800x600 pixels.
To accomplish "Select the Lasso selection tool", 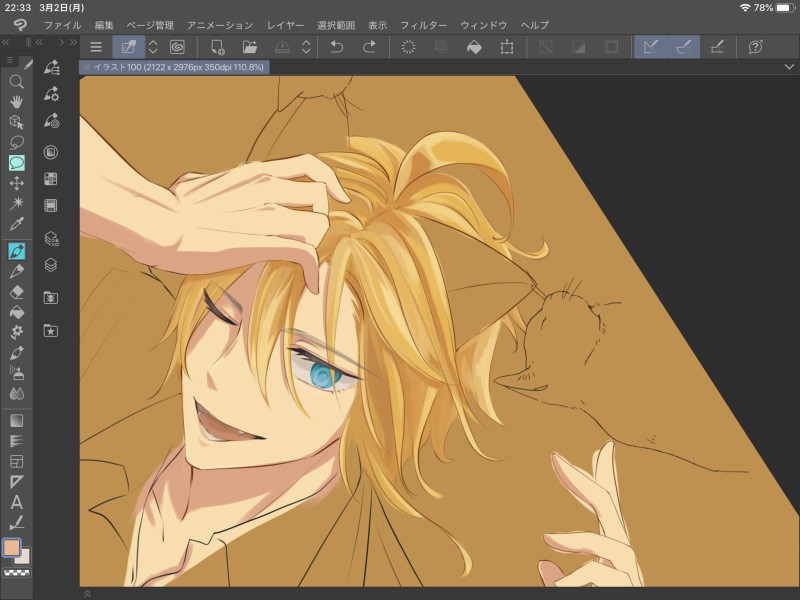I will pos(16,142).
